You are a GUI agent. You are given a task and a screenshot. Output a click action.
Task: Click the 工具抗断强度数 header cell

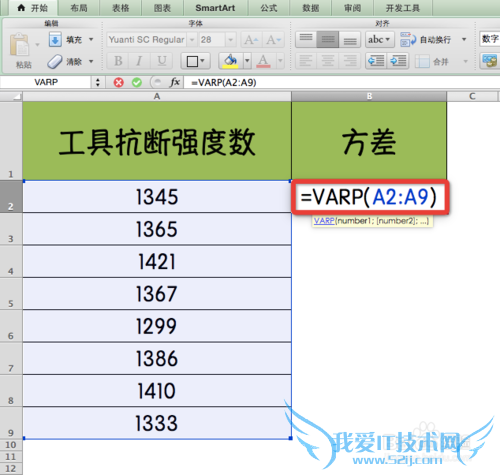click(x=157, y=141)
